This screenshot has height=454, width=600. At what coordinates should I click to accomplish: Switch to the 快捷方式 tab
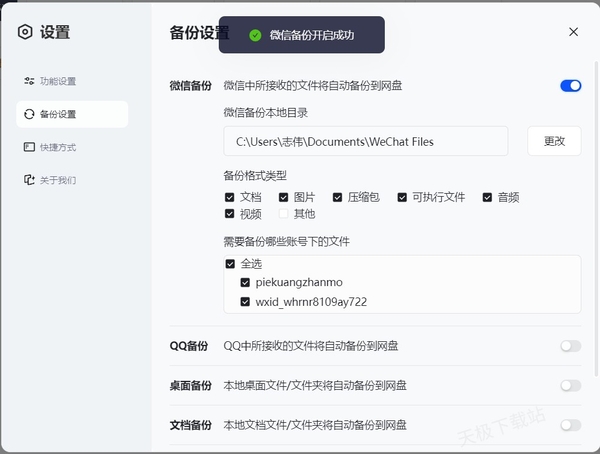[x=72, y=147]
